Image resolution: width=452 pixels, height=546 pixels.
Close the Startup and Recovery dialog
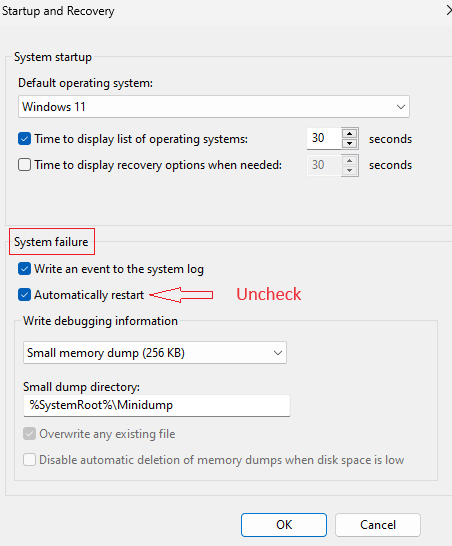(x=449, y=10)
